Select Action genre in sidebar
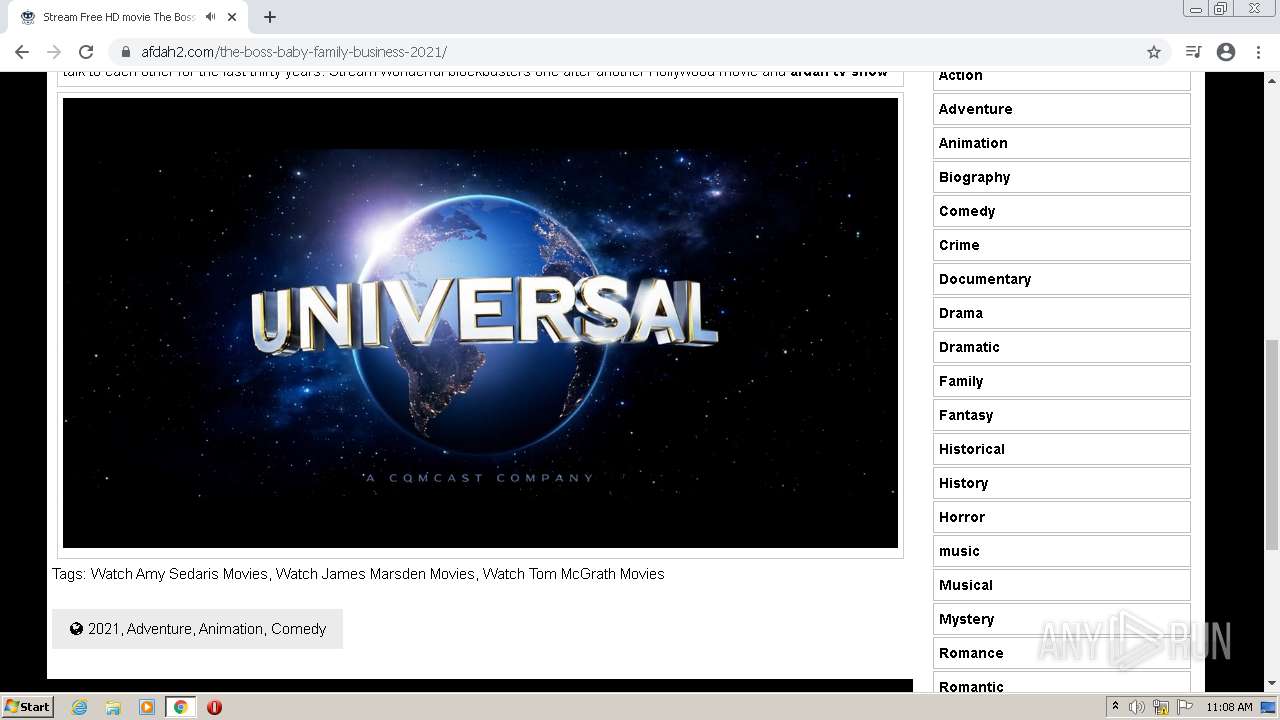 tap(1061, 77)
